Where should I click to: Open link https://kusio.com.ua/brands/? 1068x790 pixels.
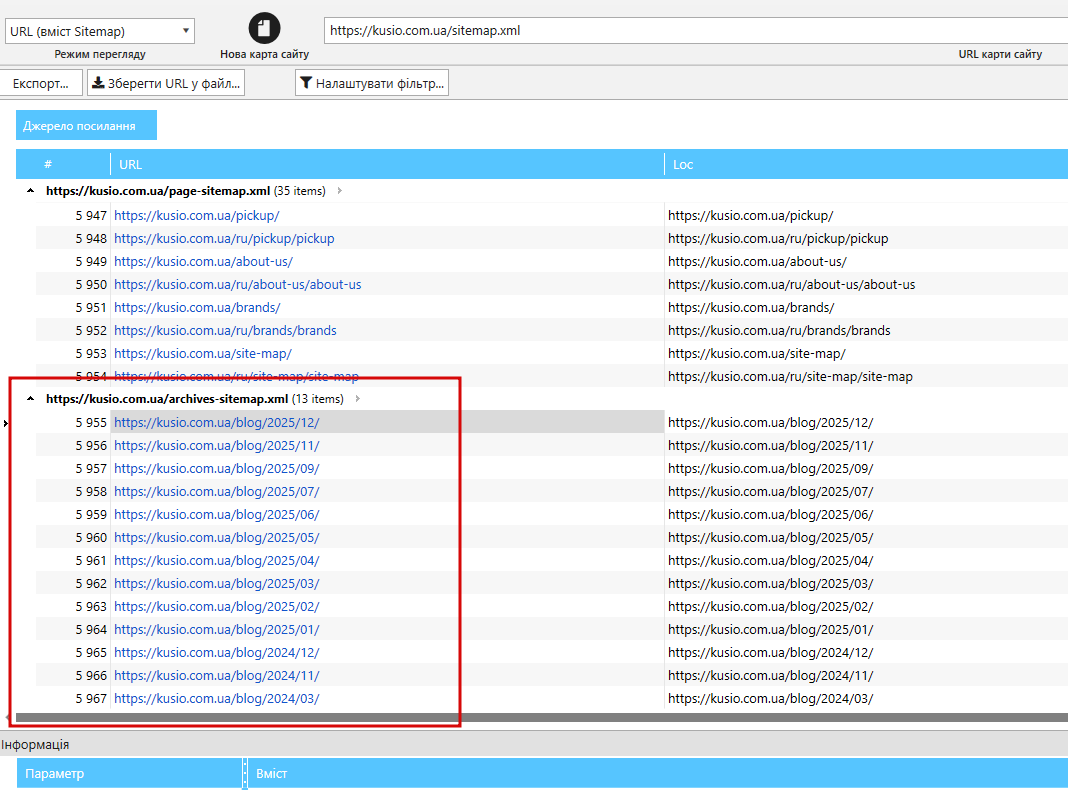coord(198,308)
